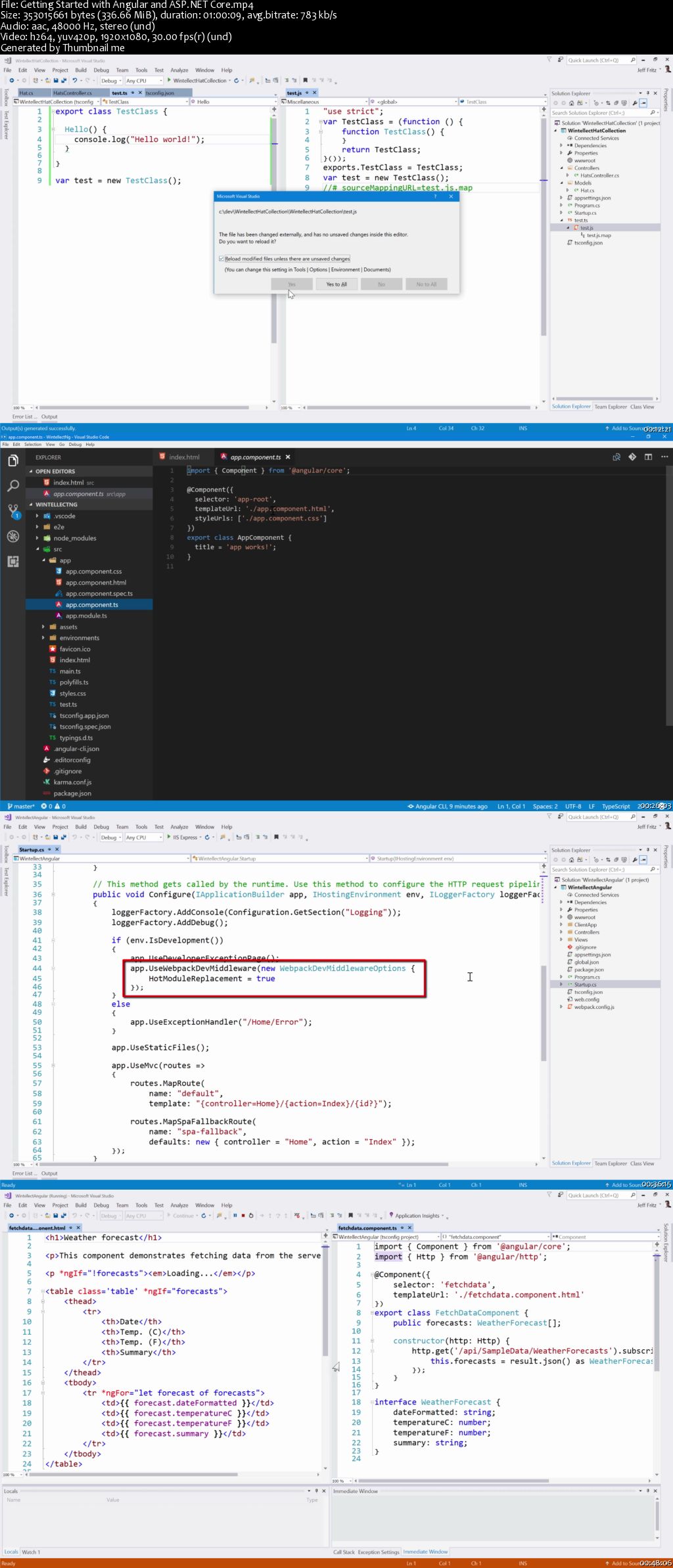Pause debugging in WintellectAngular (Running) window

[x=235, y=1216]
